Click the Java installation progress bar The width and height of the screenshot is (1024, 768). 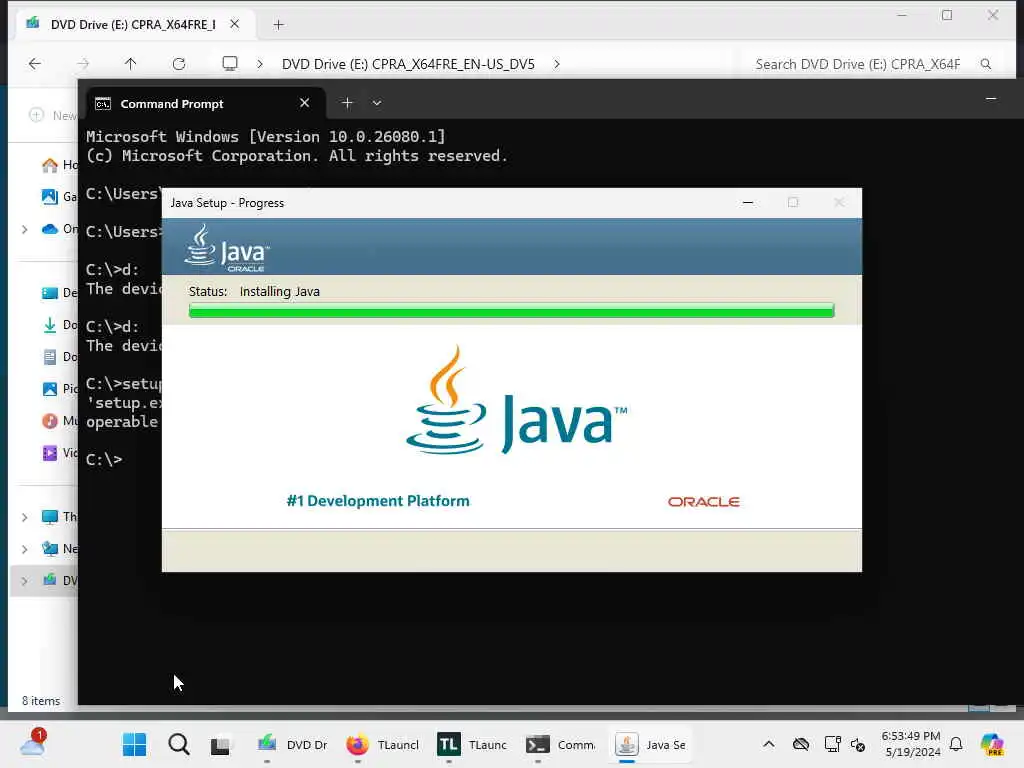point(511,310)
